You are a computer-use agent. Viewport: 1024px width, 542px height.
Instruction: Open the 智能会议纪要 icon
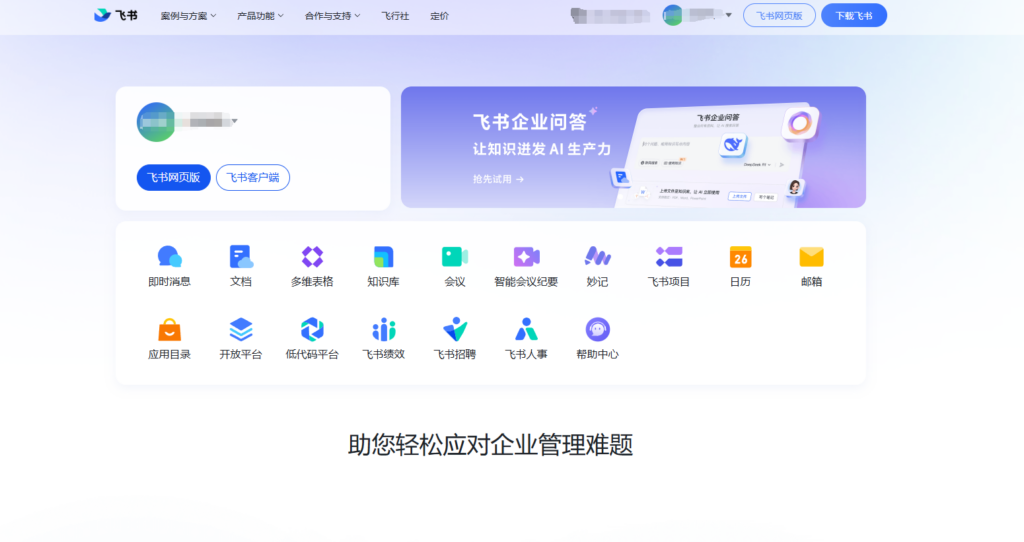[x=526, y=257]
